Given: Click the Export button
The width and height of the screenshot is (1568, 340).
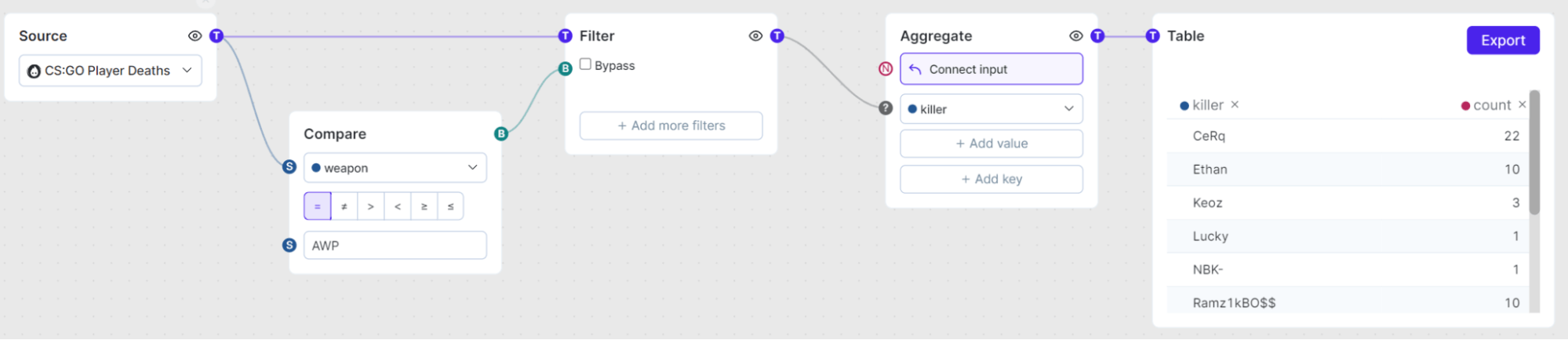Looking at the screenshot, I should (1502, 41).
